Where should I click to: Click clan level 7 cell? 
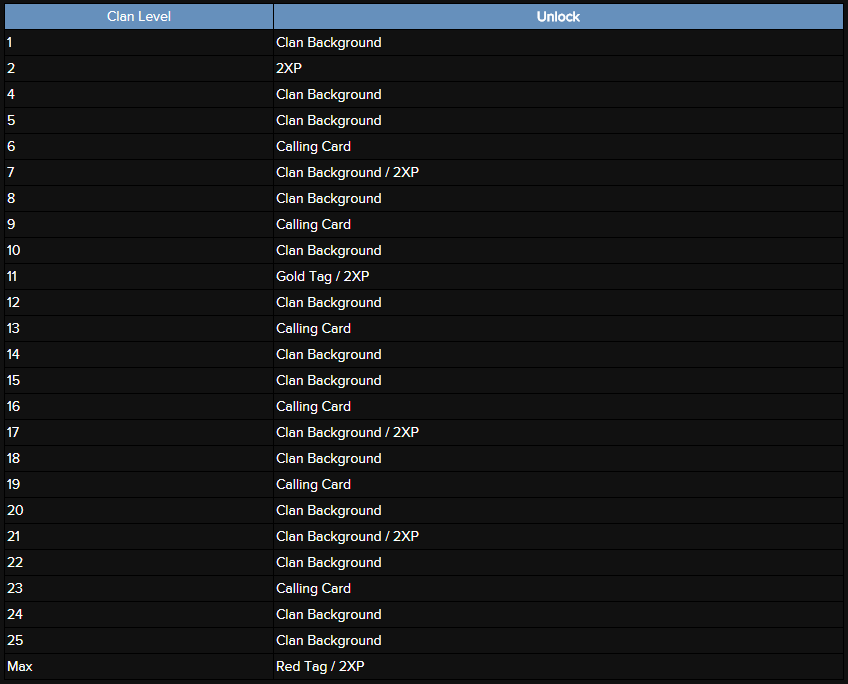(139, 172)
